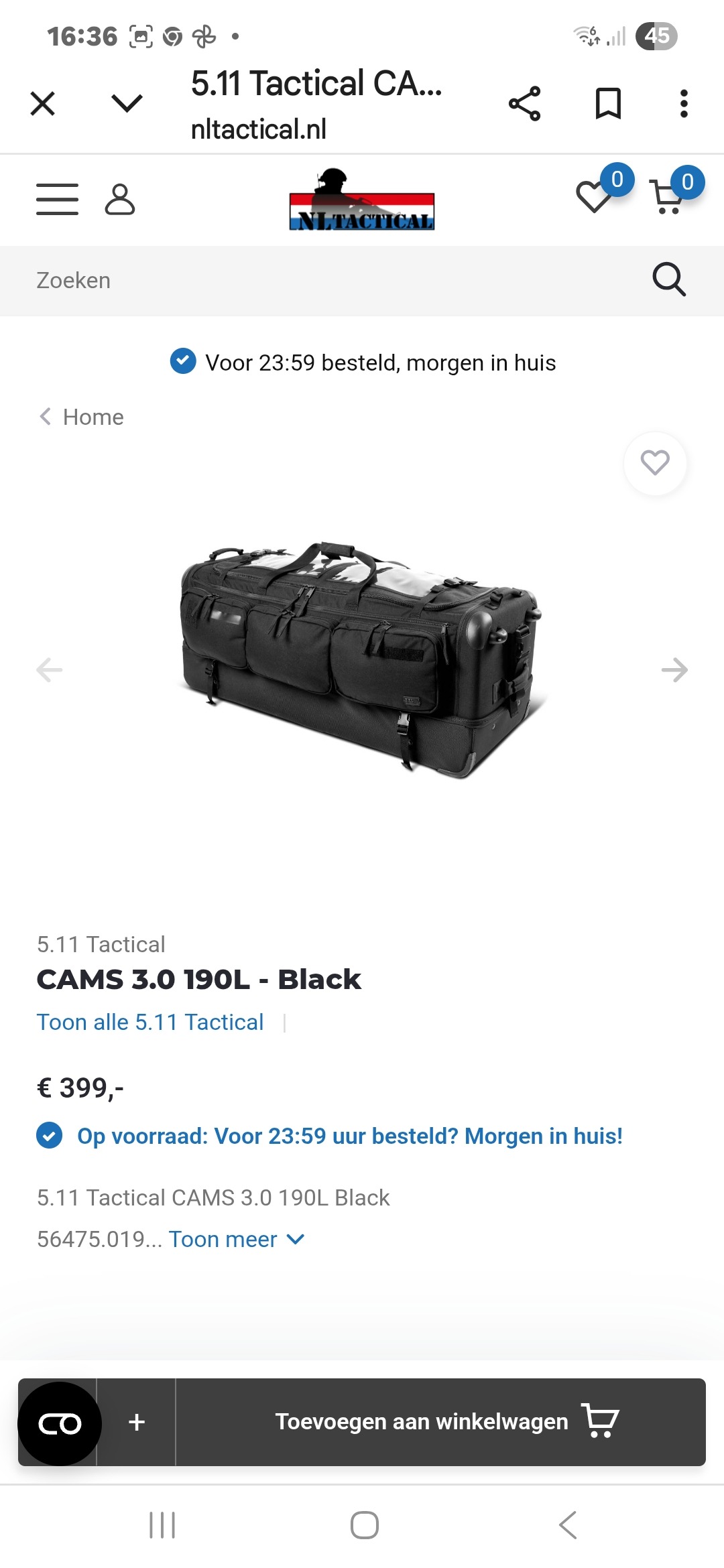The height and width of the screenshot is (1568, 724).
Task: Open the NL Tactical logo homepage
Action: [x=362, y=200]
